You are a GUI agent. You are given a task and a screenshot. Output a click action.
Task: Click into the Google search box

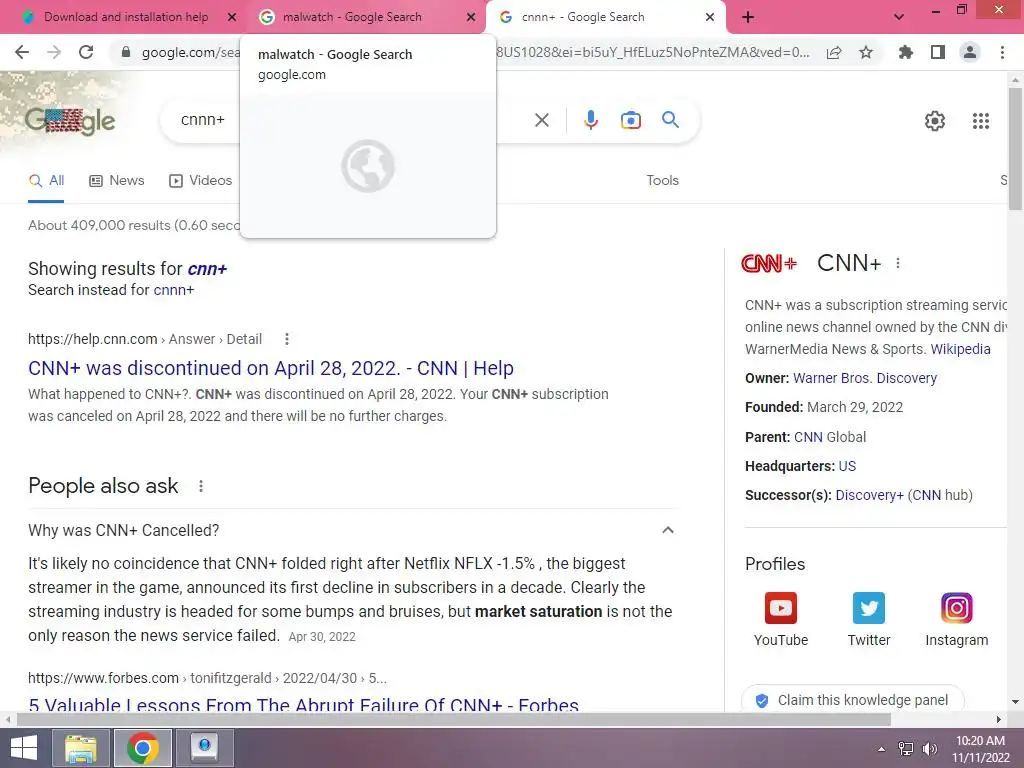[353, 120]
